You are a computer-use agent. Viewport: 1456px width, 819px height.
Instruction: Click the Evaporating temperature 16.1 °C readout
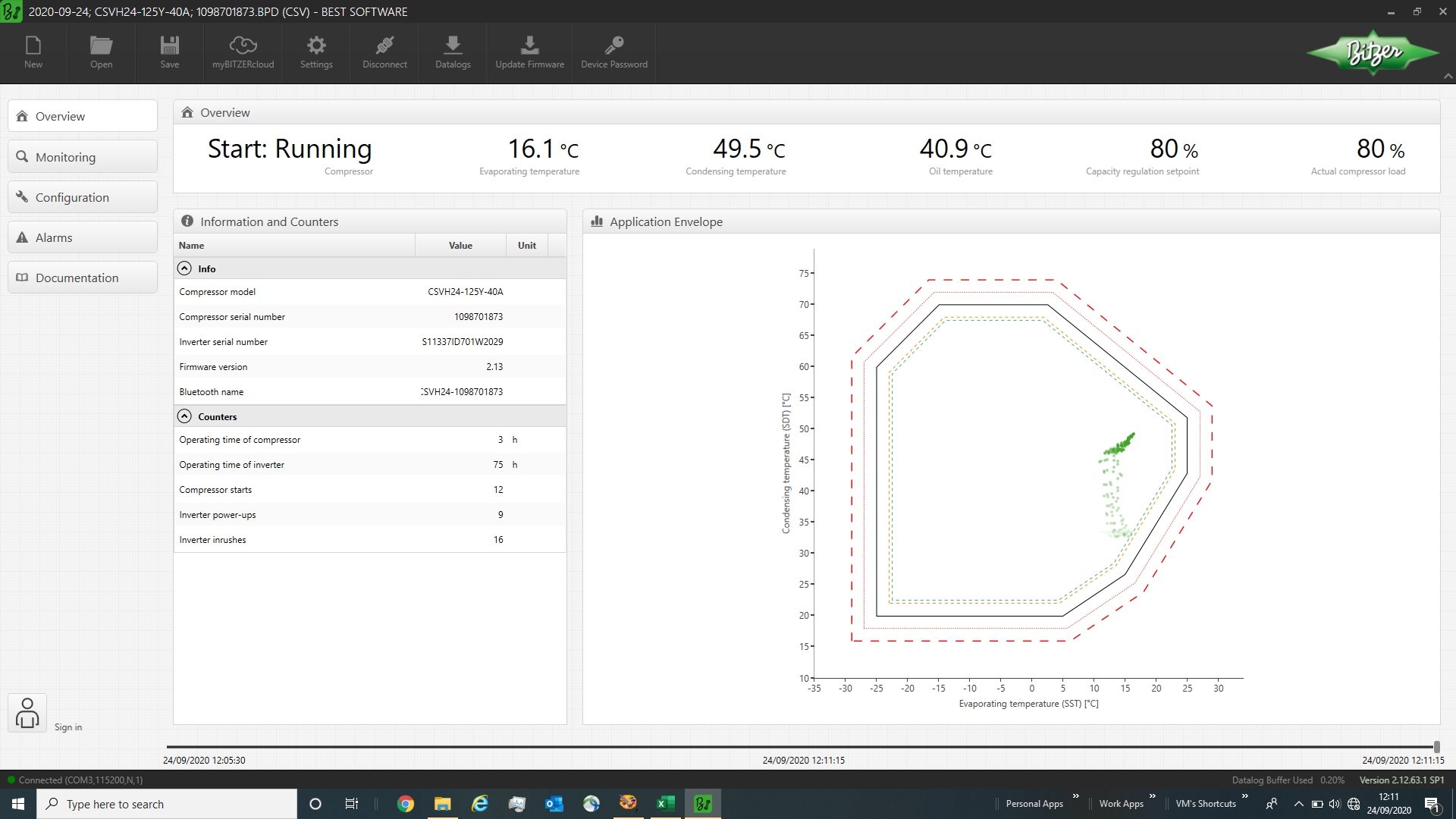542,149
